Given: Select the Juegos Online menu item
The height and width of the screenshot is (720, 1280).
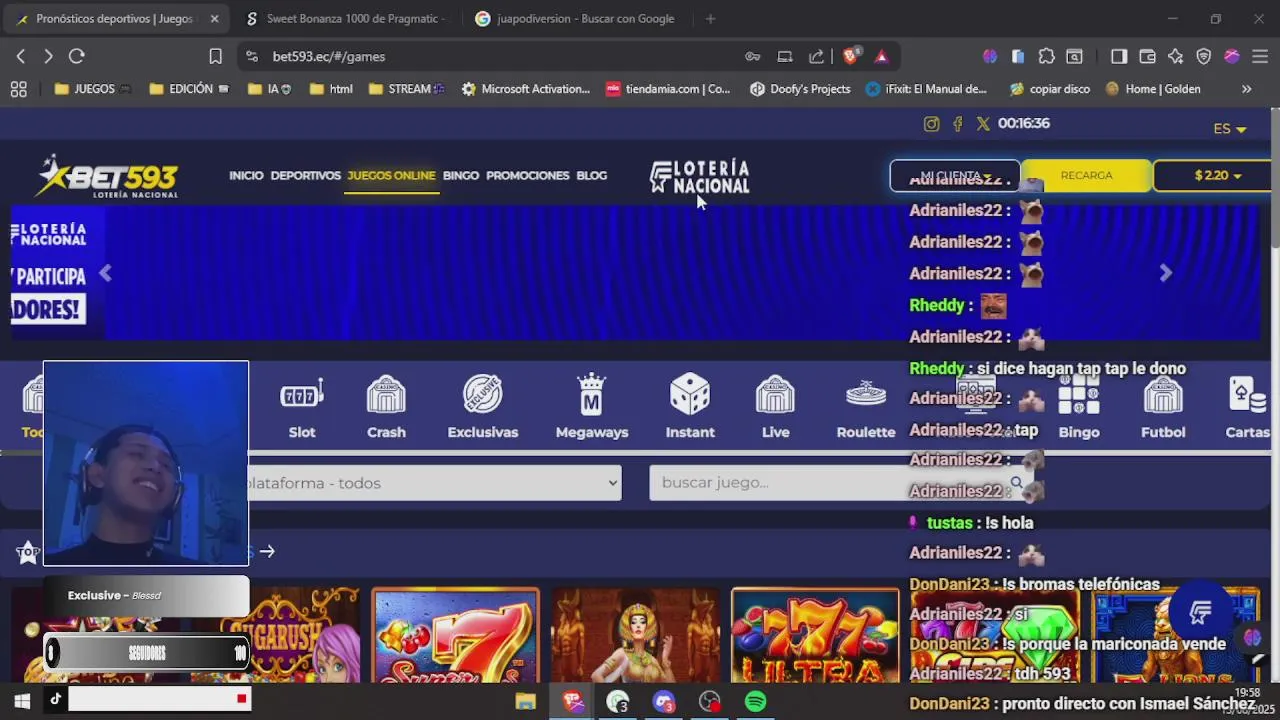Looking at the screenshot, I should [x=391, y=176].
